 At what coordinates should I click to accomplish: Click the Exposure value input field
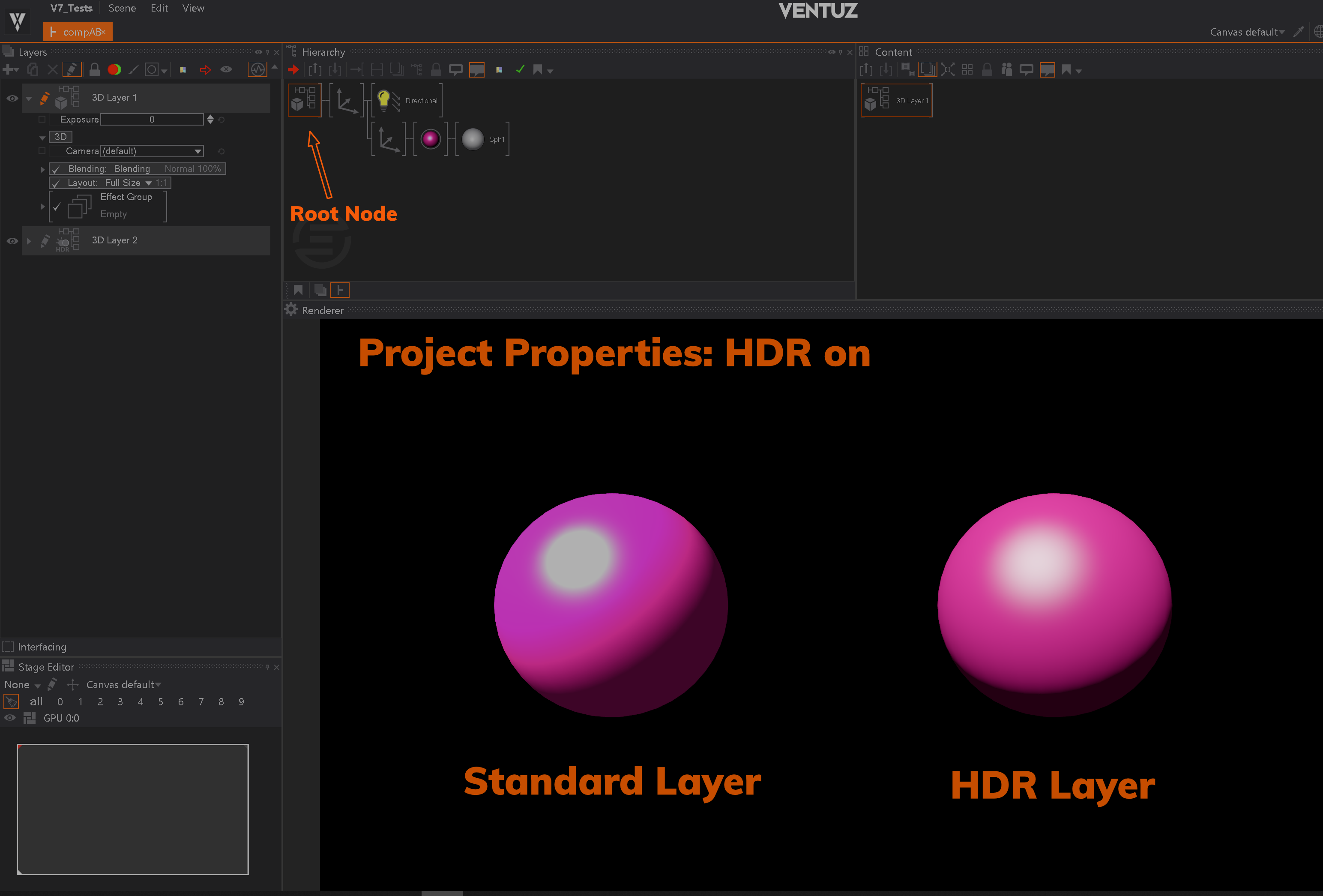coord(151,120)
